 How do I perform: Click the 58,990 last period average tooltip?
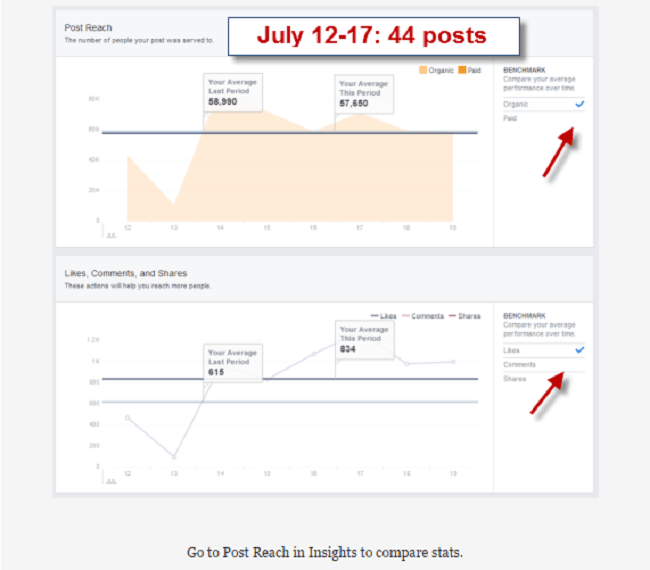pos(233,92)
